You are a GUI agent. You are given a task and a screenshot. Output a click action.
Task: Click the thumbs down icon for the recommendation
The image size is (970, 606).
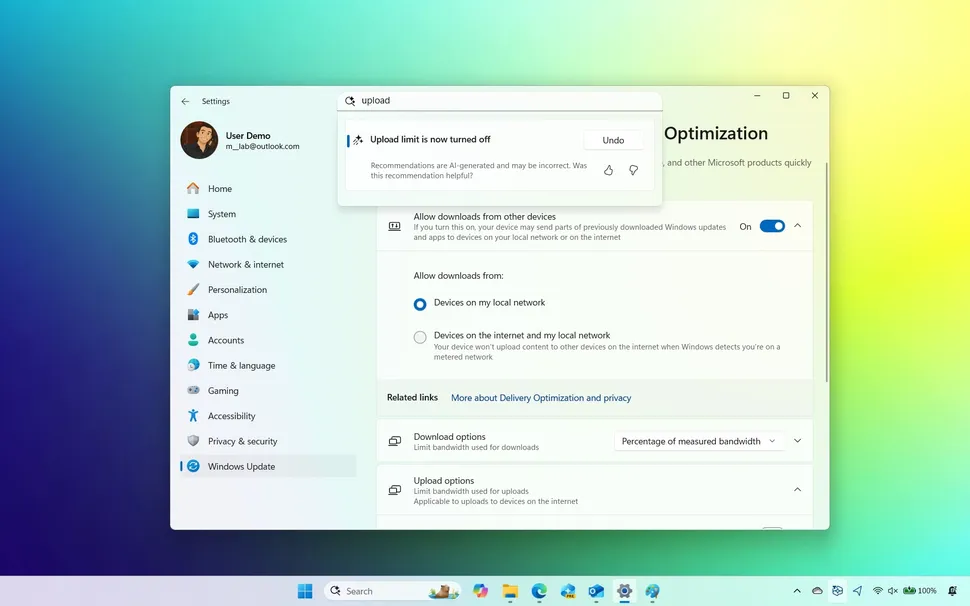[x=633, y=170]
